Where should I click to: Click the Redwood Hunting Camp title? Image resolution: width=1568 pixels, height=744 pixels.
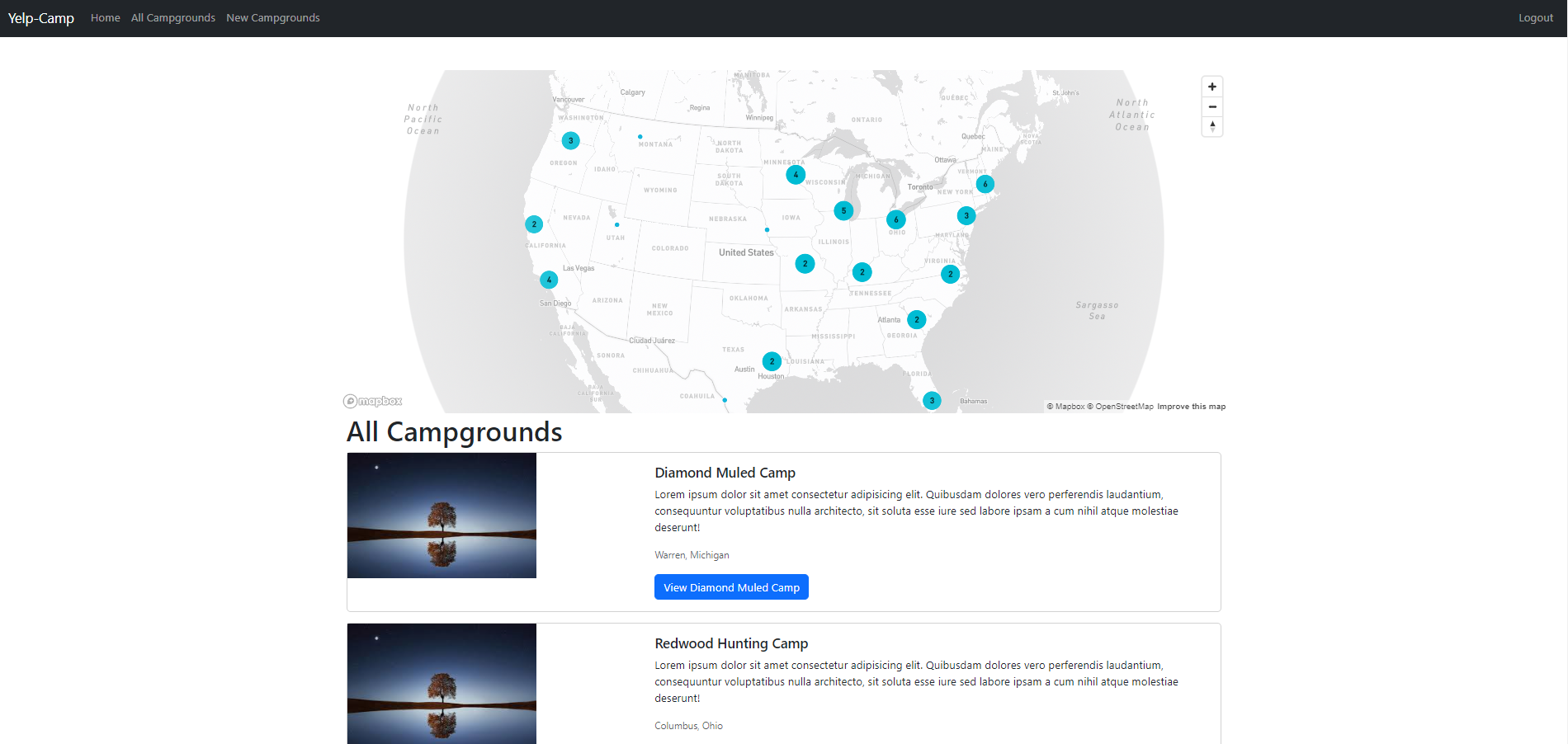pos(731,643)
